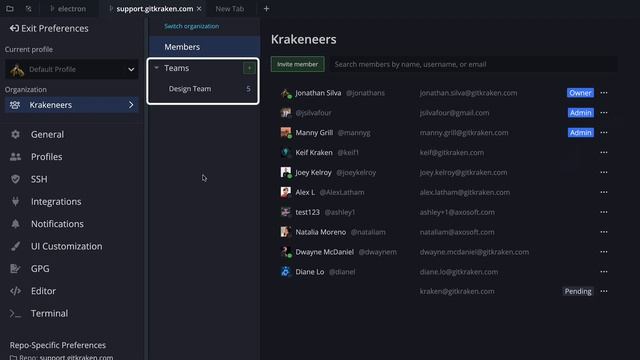
Task: Click the Repo-Specific Preferences heading
Action: pyautogui.click(x=58, y=345)
